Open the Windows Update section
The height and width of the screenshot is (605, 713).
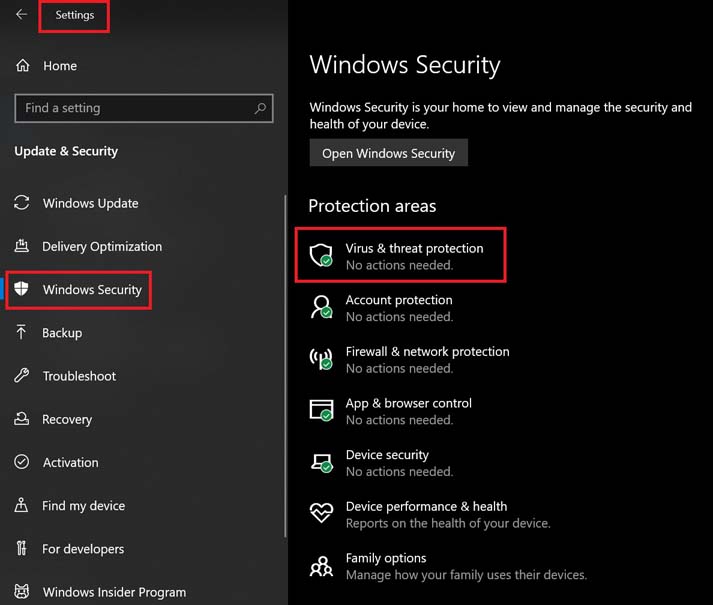click(x=90, y=203)
